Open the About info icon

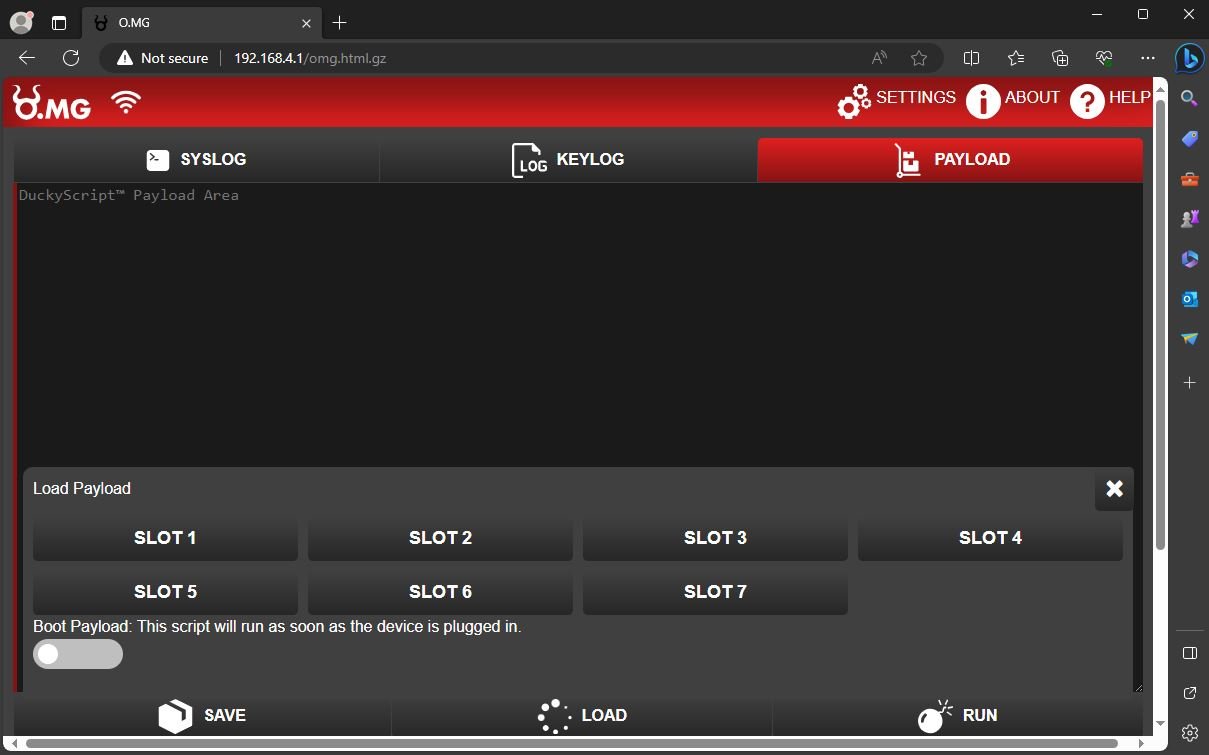[983, 101]
